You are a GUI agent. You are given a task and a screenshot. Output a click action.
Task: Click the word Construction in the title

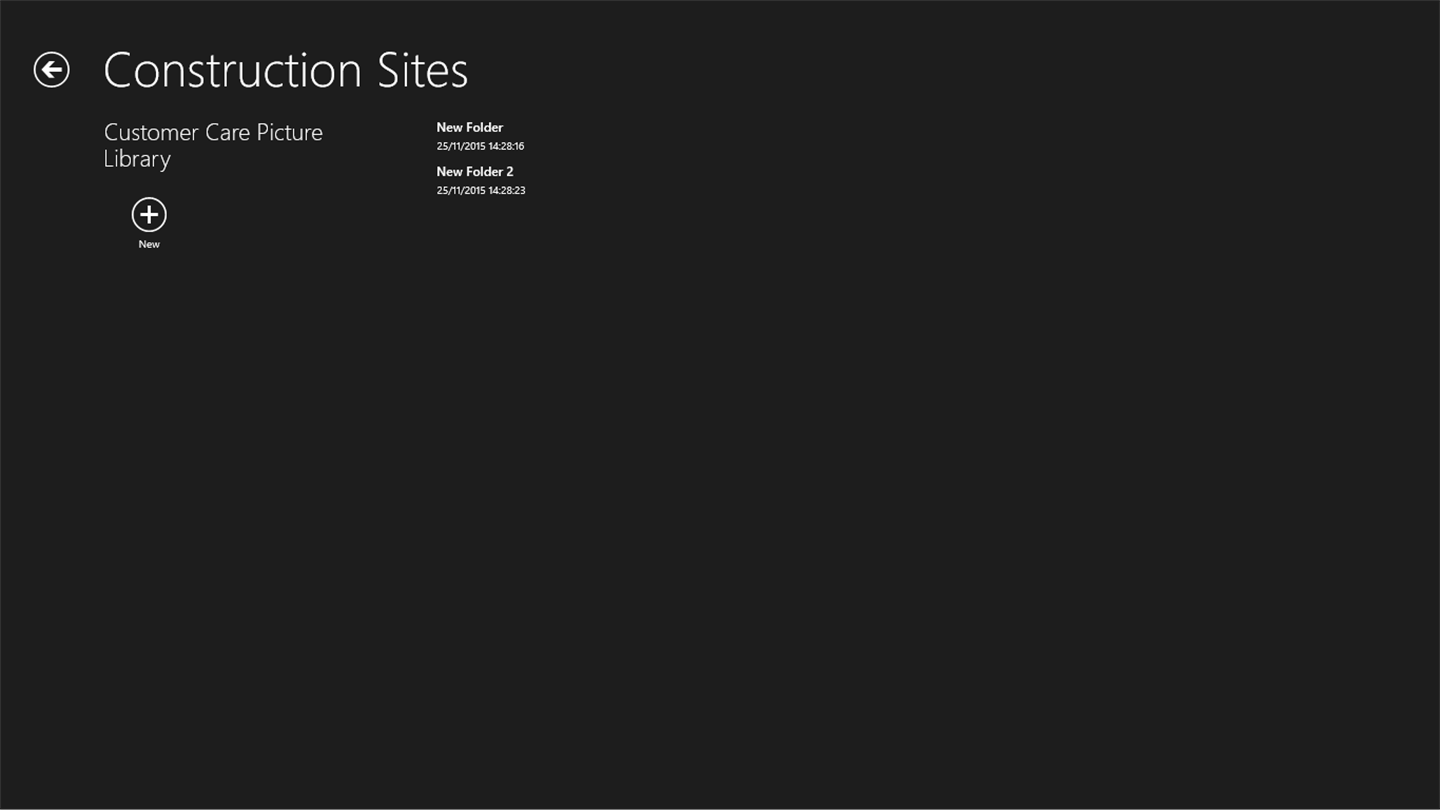click(232, 70)
